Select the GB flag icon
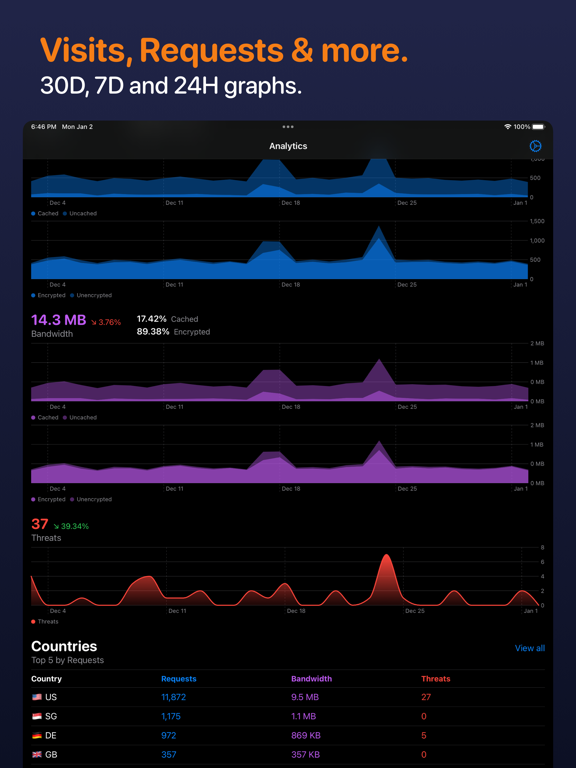This screenshot has height=768, width=576. (37, 755)
